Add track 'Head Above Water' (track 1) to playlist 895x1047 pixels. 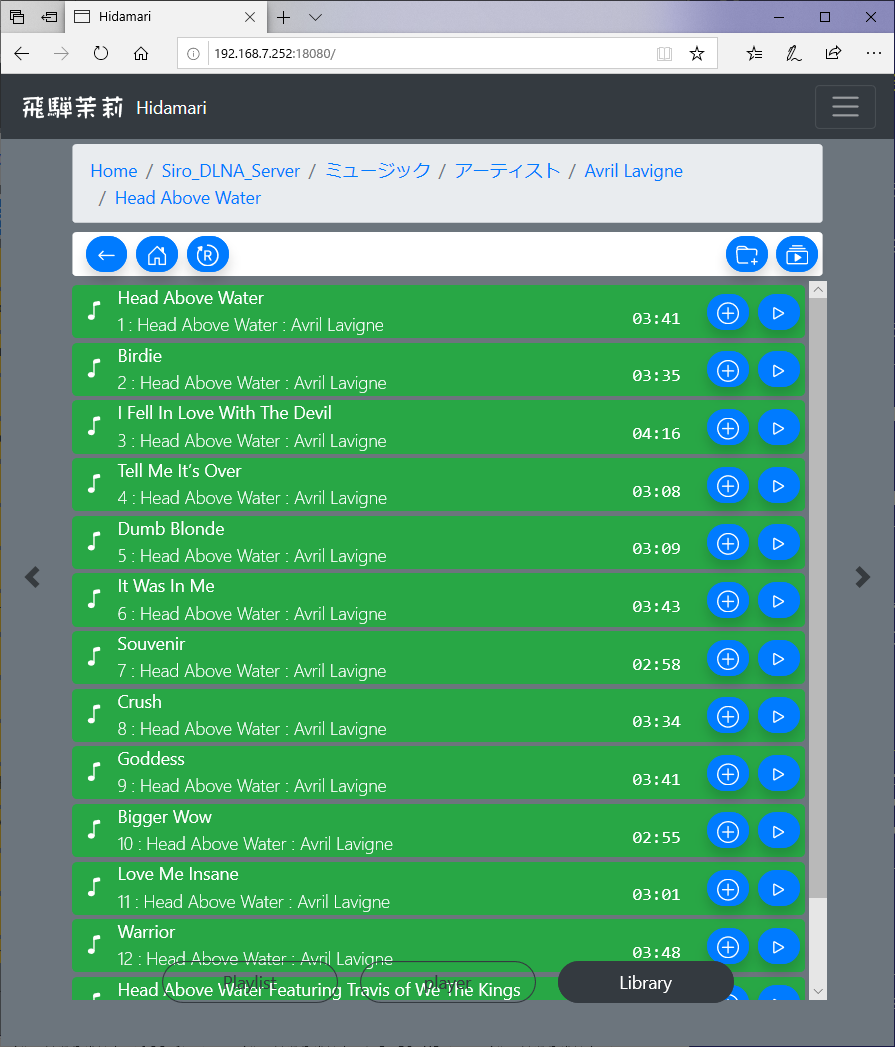[x=728, y=312]
